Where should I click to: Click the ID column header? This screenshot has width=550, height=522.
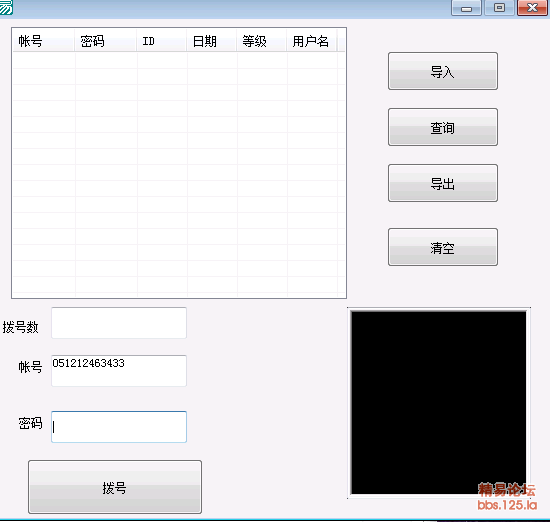coord(162,41)
